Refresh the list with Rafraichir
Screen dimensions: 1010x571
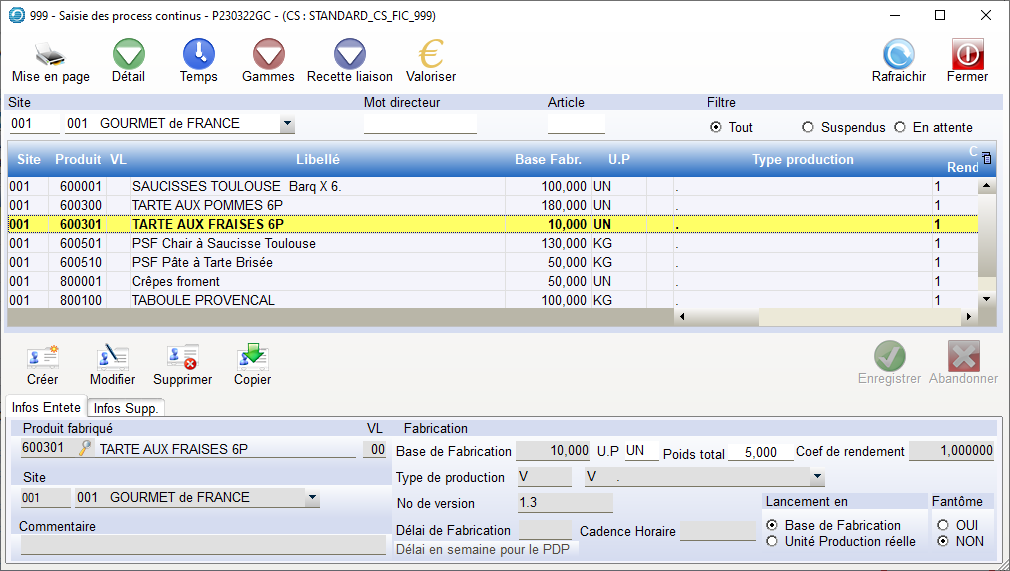point(898,60)
